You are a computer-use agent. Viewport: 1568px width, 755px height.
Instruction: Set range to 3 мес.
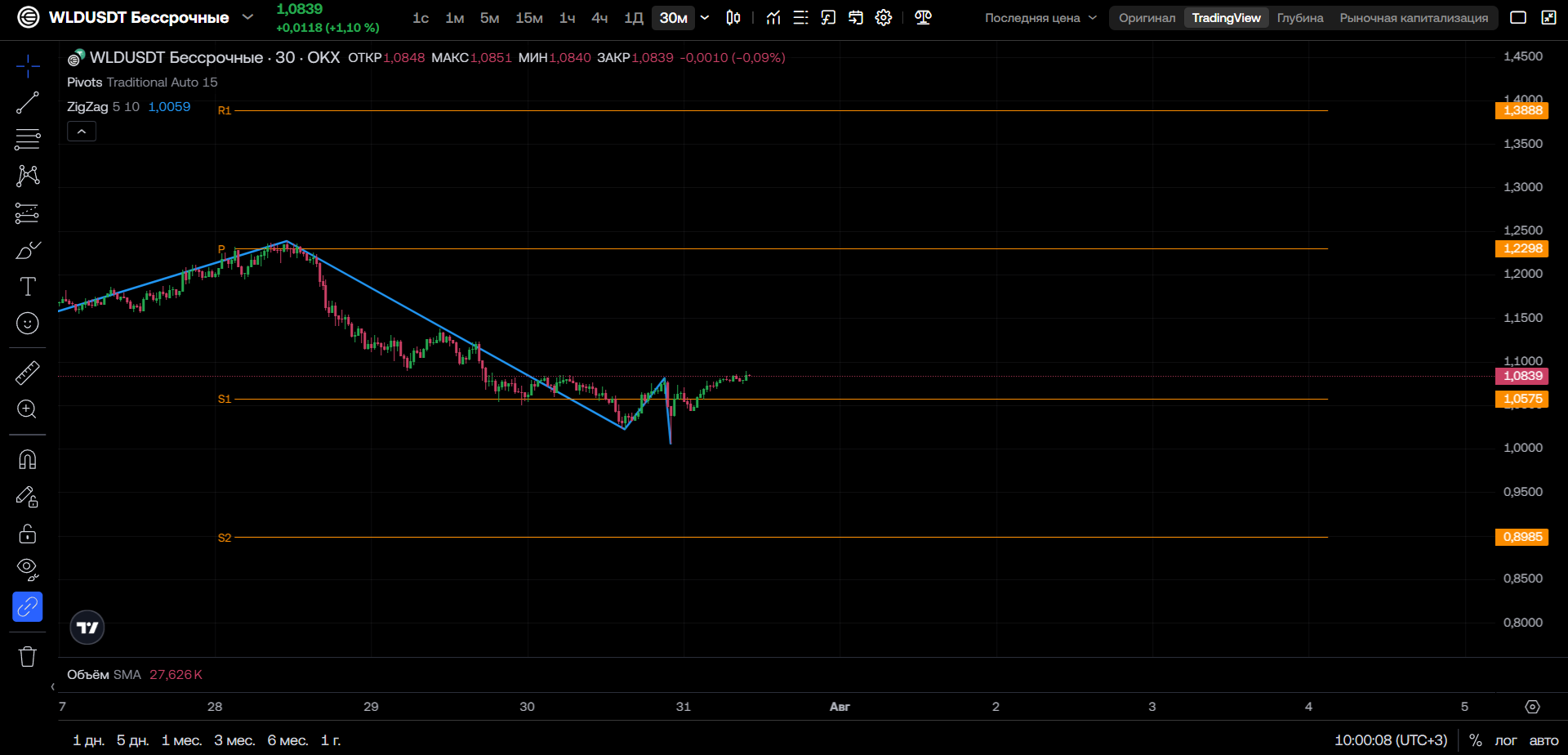pos(234,740)
